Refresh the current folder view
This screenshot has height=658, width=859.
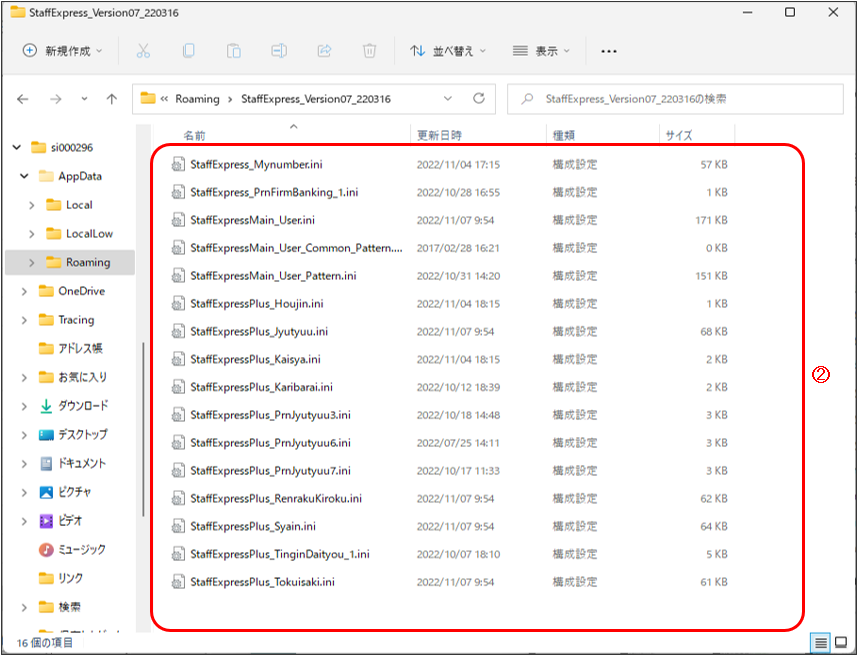(x=479, y=99)
